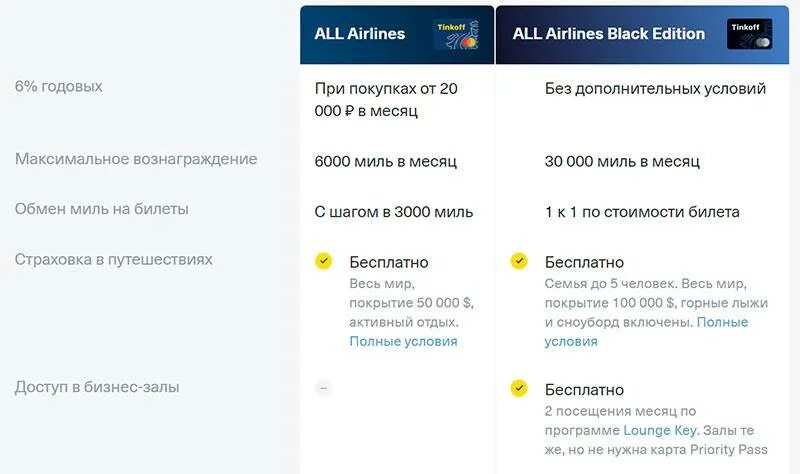Click the Обмен миль на билеты label
Screen dimensions: 800x474
(x=102, y=209)
